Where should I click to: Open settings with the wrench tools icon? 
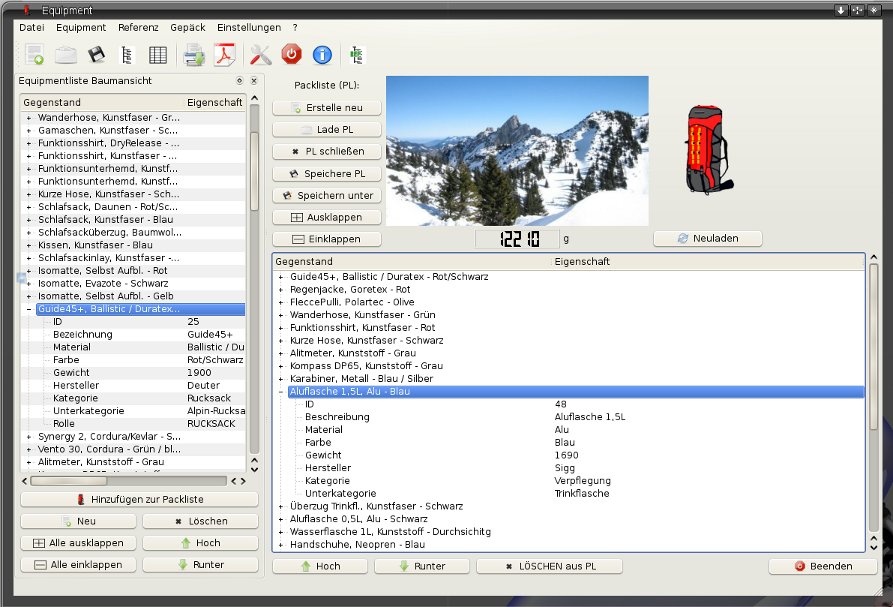(260, 55)
